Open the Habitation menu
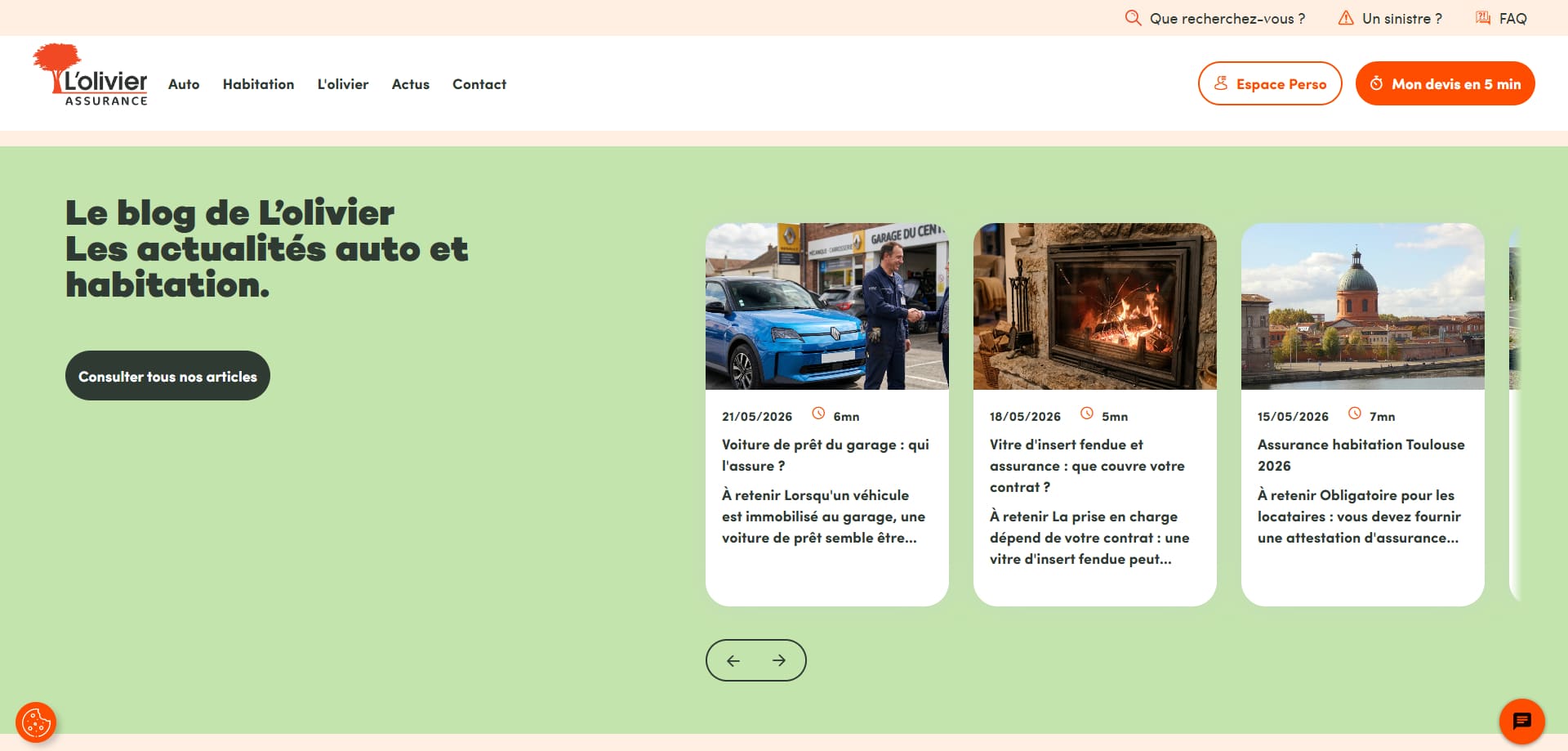The image size is (1568, 751). (x=258, y=84)
